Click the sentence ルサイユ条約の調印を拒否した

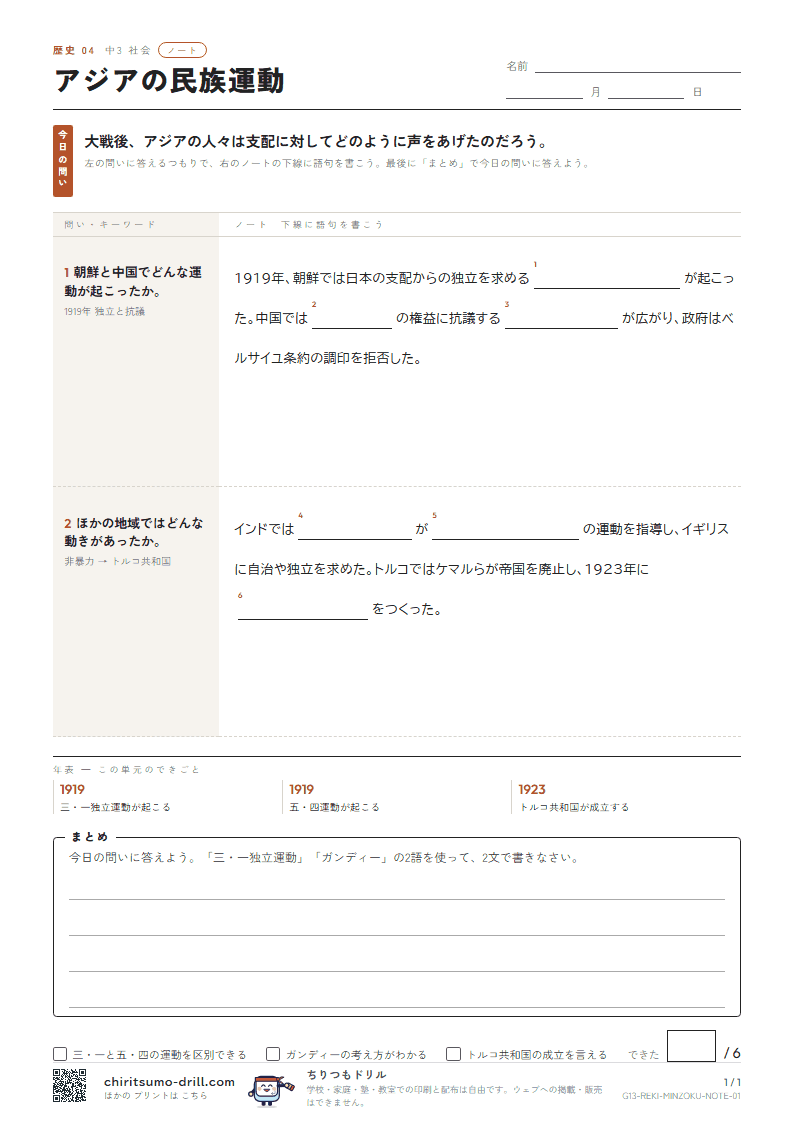328,358
